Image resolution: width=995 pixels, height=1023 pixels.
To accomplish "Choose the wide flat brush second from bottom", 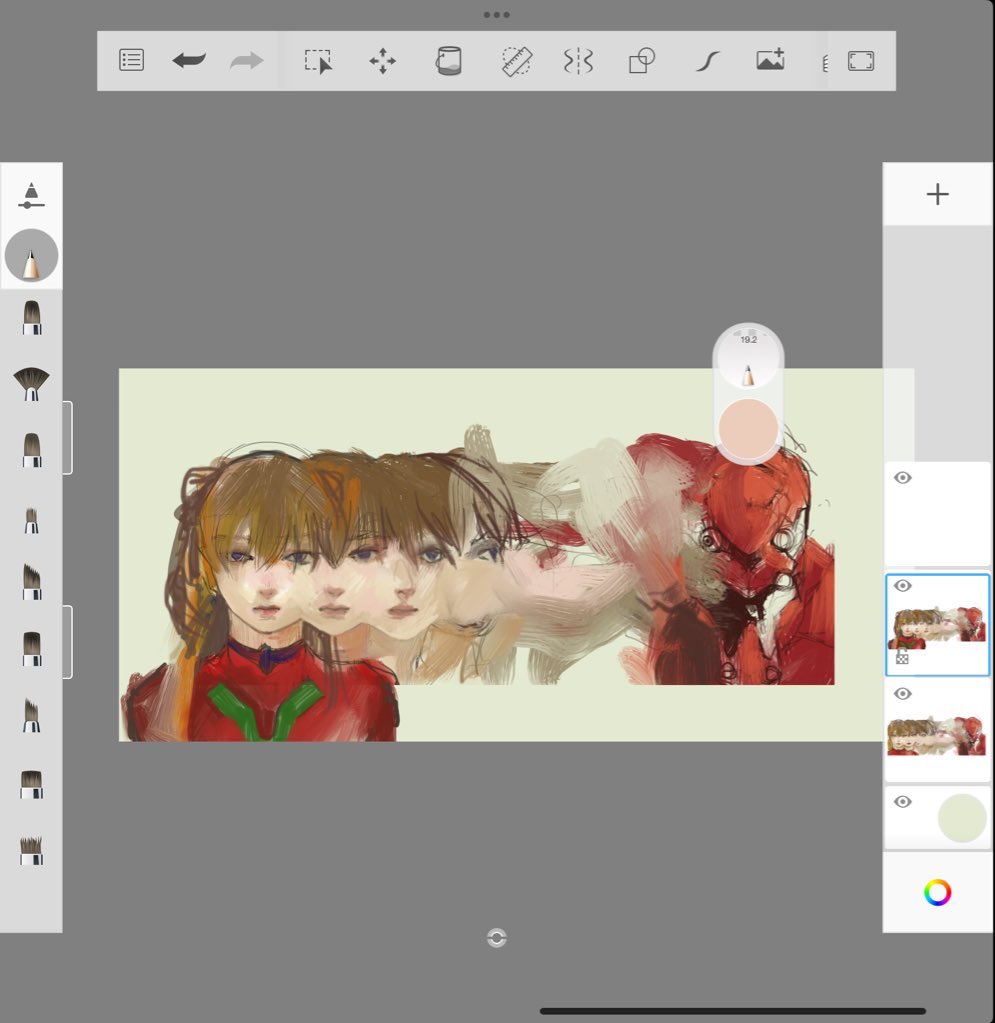I will [31, 784].
